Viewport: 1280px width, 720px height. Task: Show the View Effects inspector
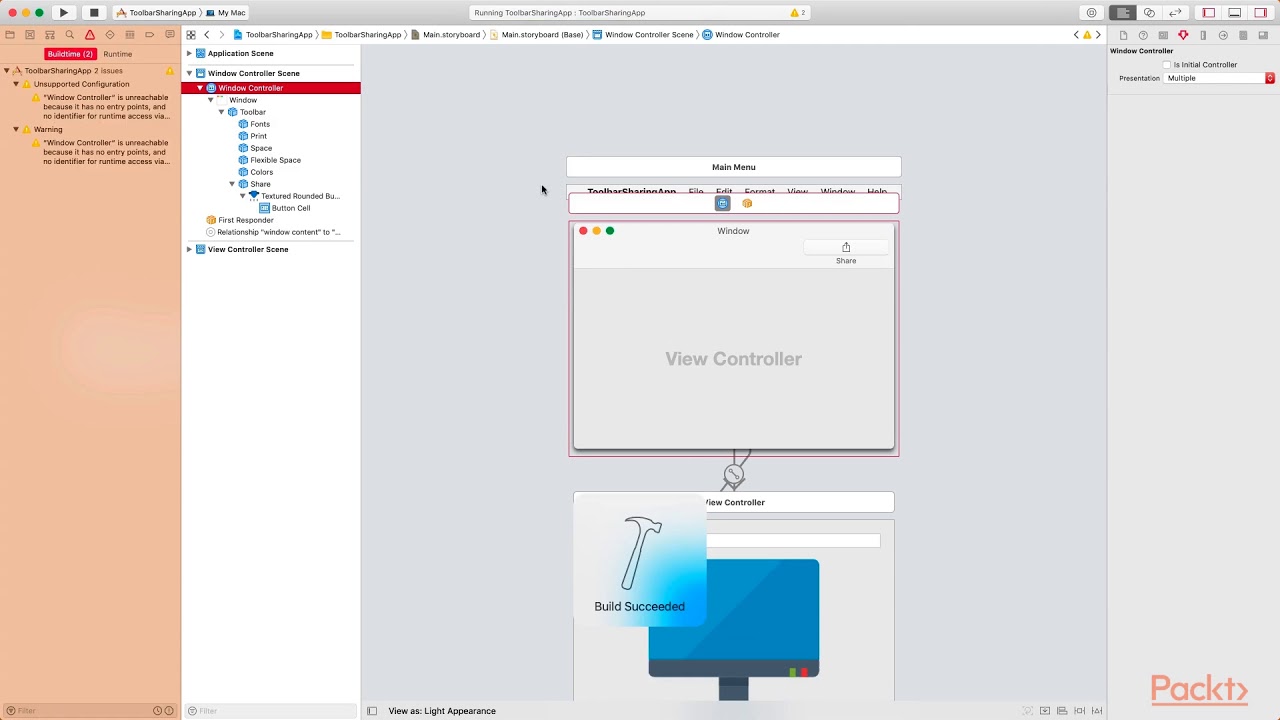click(1263, 35)
